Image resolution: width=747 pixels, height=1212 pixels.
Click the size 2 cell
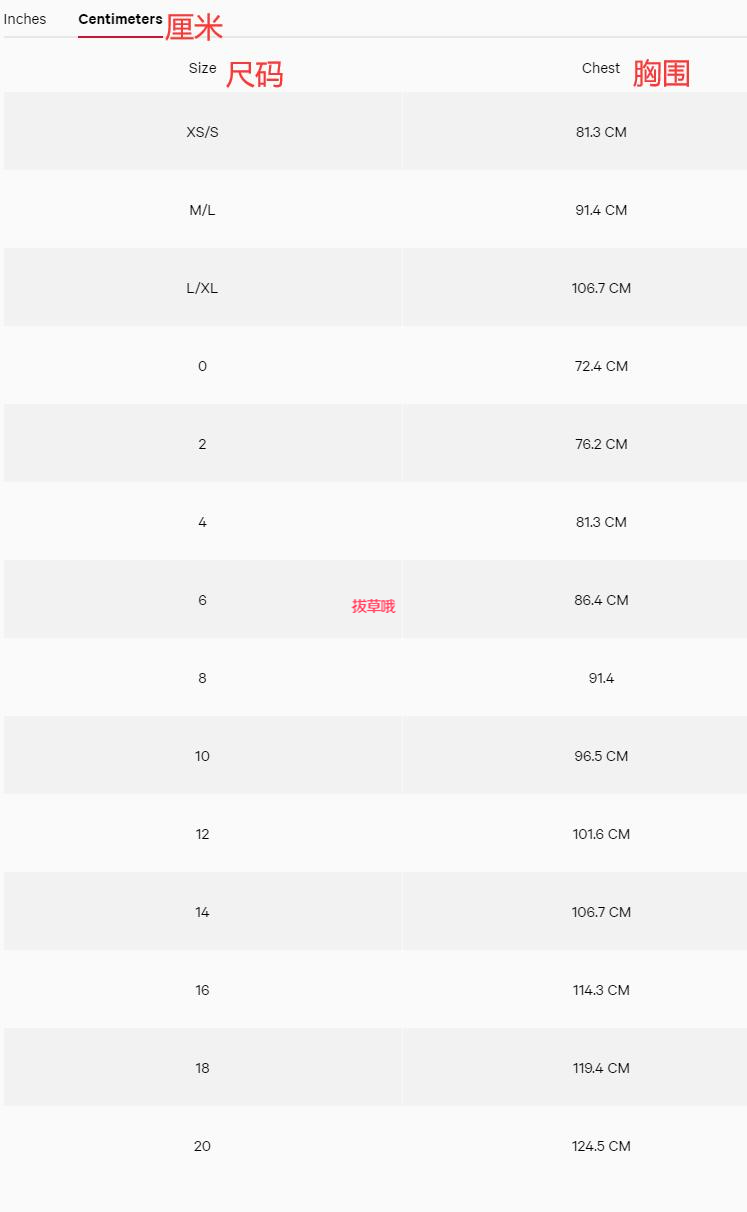pos(202,444)
